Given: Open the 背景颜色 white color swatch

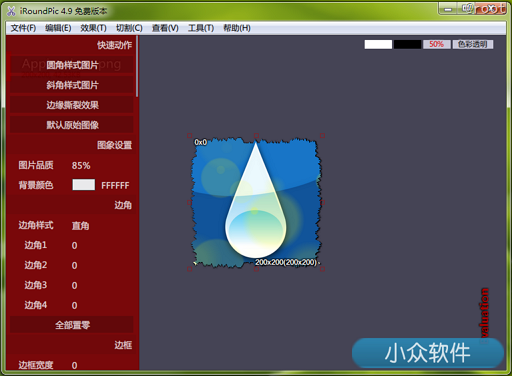Looking at the screenshot, I should (84, 185).
